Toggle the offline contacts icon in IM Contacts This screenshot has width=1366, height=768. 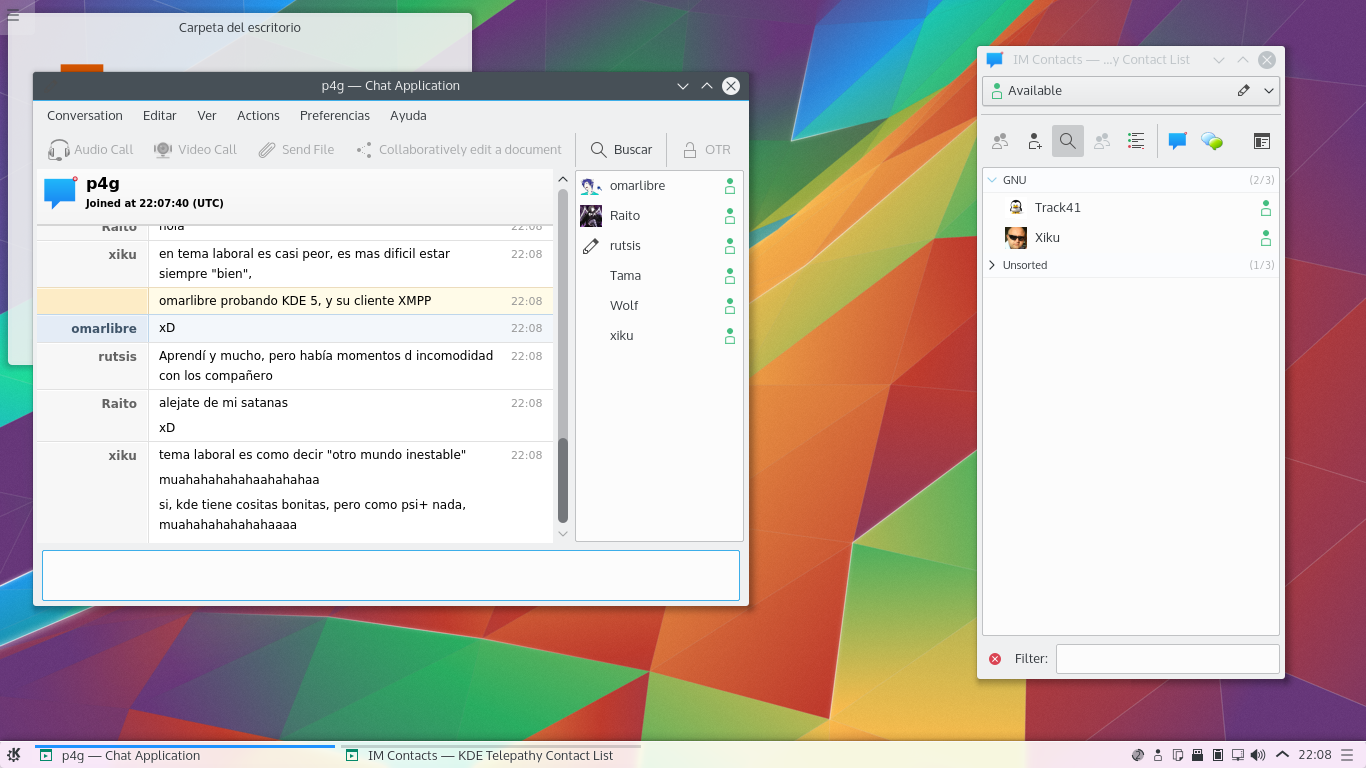[1102, 141]
